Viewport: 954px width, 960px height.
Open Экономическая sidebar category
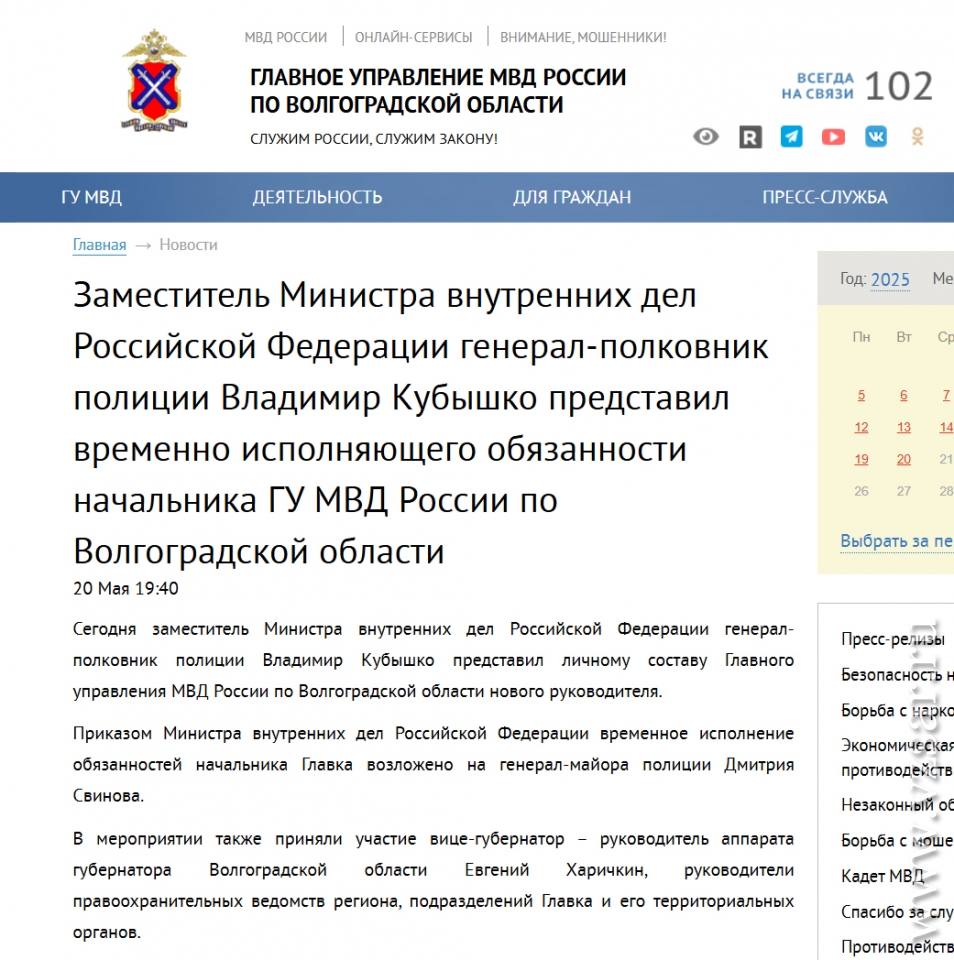point(897,757)
